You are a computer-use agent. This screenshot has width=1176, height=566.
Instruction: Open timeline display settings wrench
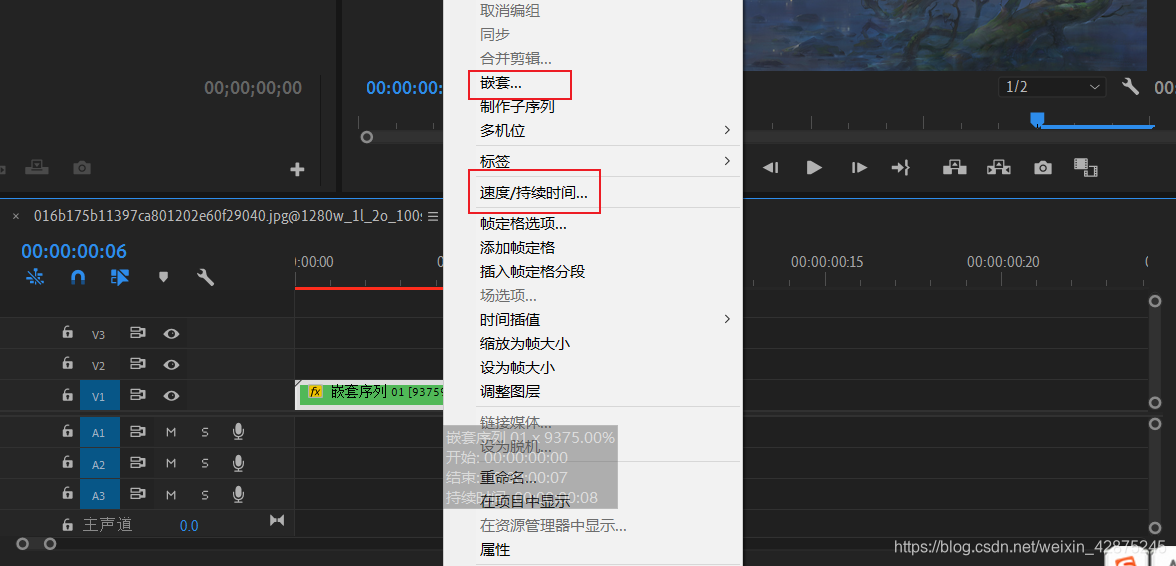coord(206,277)
